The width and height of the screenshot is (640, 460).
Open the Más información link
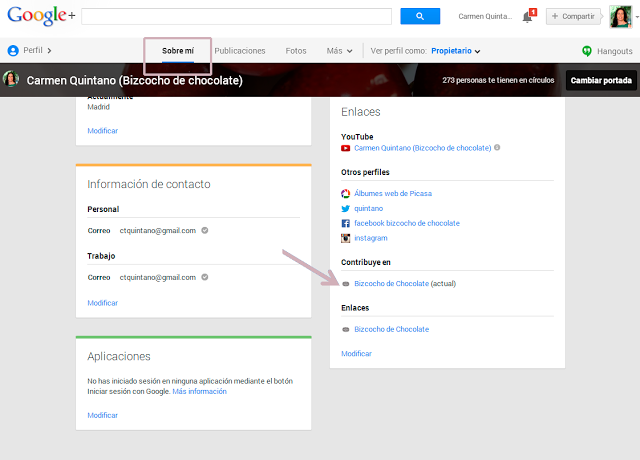pyautogui.click(x=200, y=391)
